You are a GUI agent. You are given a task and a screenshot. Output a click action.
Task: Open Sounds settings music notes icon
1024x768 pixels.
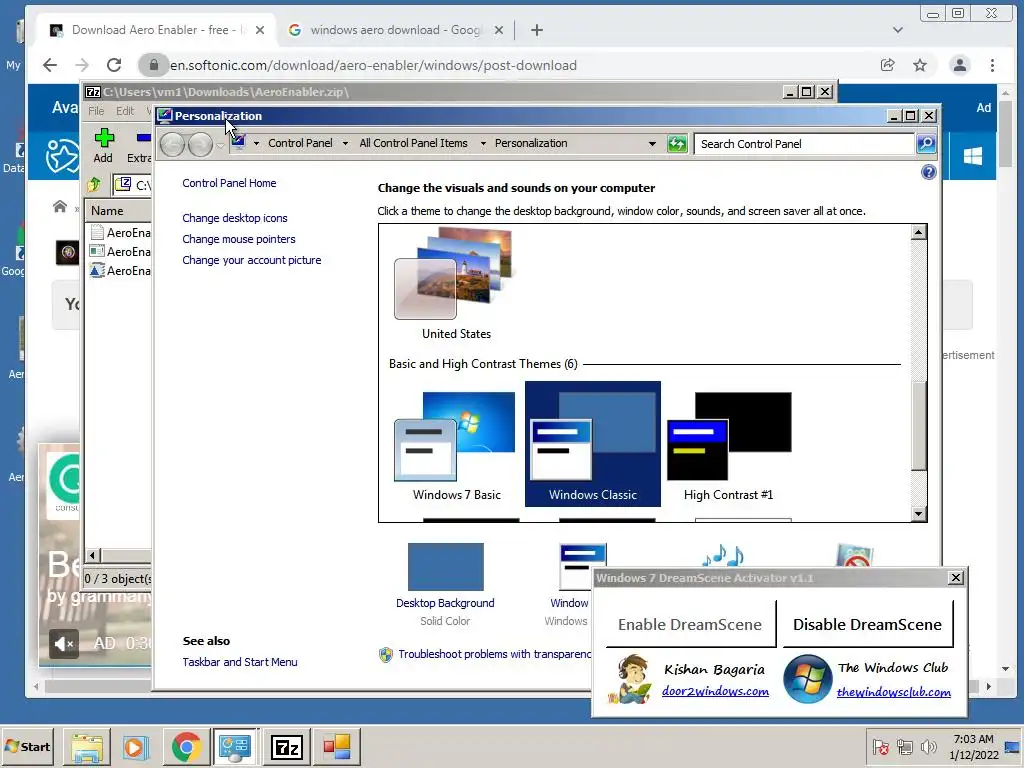(722, 555)
